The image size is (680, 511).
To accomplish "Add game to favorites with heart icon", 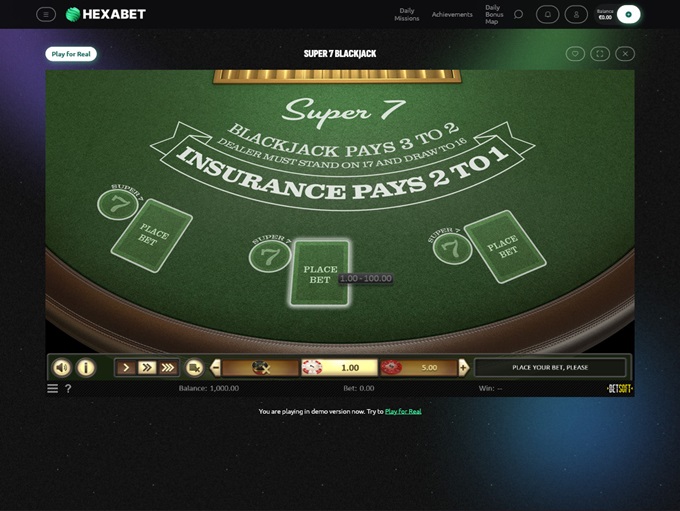I will [x=575, y=54].
